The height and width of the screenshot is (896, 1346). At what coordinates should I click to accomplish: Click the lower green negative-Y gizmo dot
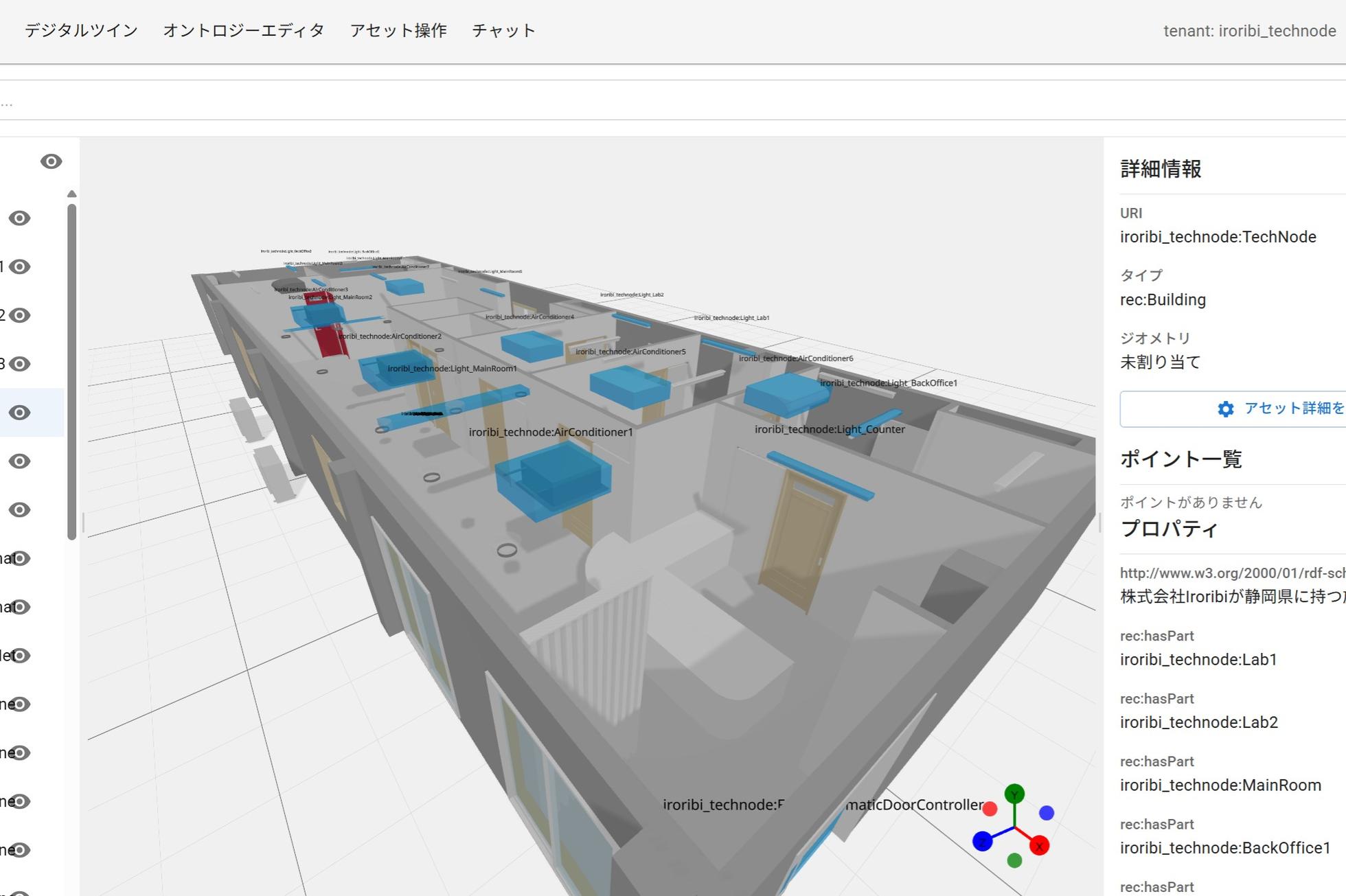[x=1014, y=860]
